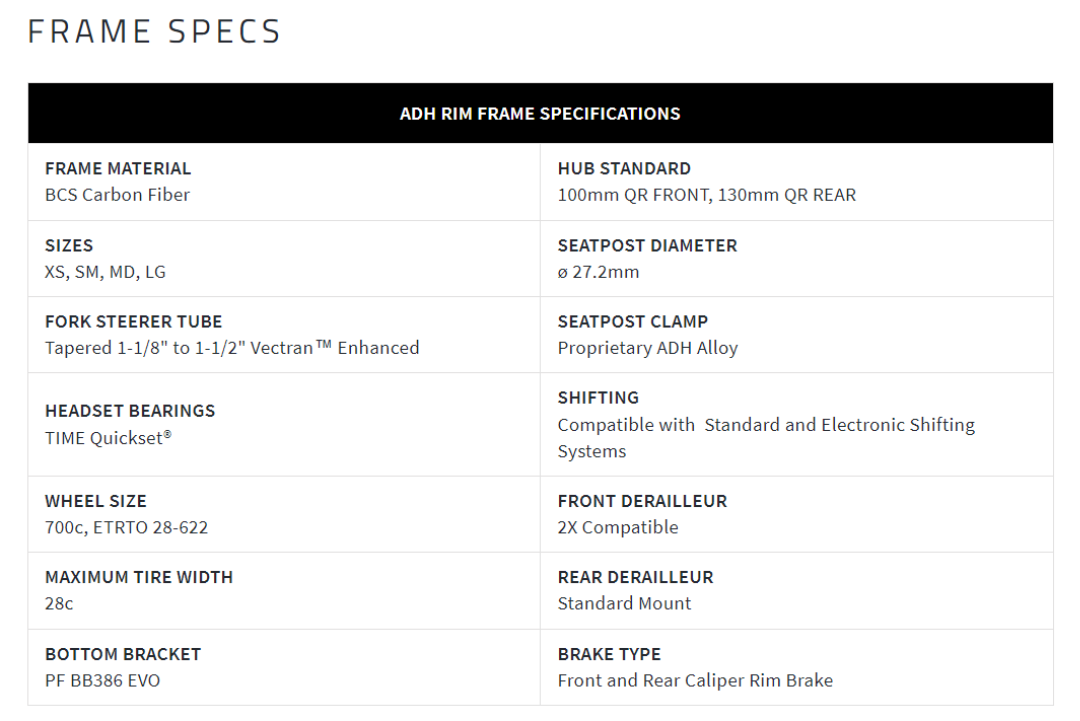Screen dimensions: 1080x721
Task: Click the BCS Carbon Fiber value
Action: click(x=117, y=195)
